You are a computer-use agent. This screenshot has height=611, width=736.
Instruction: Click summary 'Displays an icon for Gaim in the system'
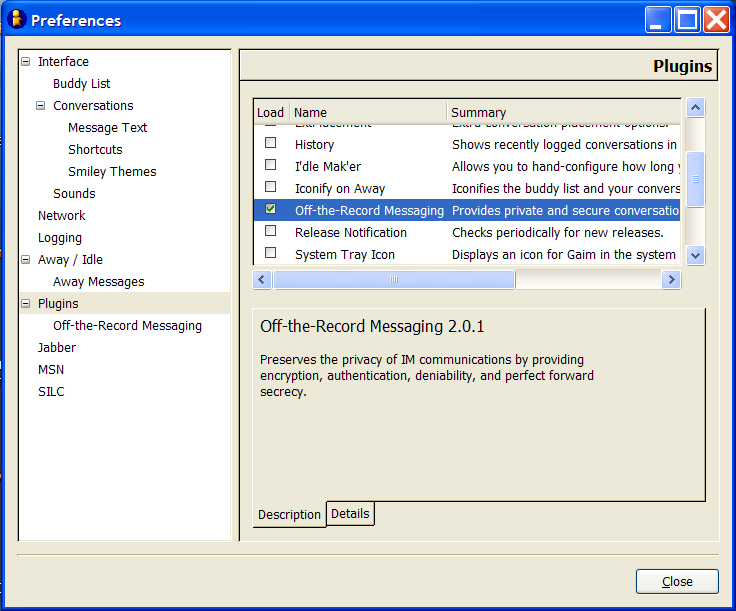point(563,255)
